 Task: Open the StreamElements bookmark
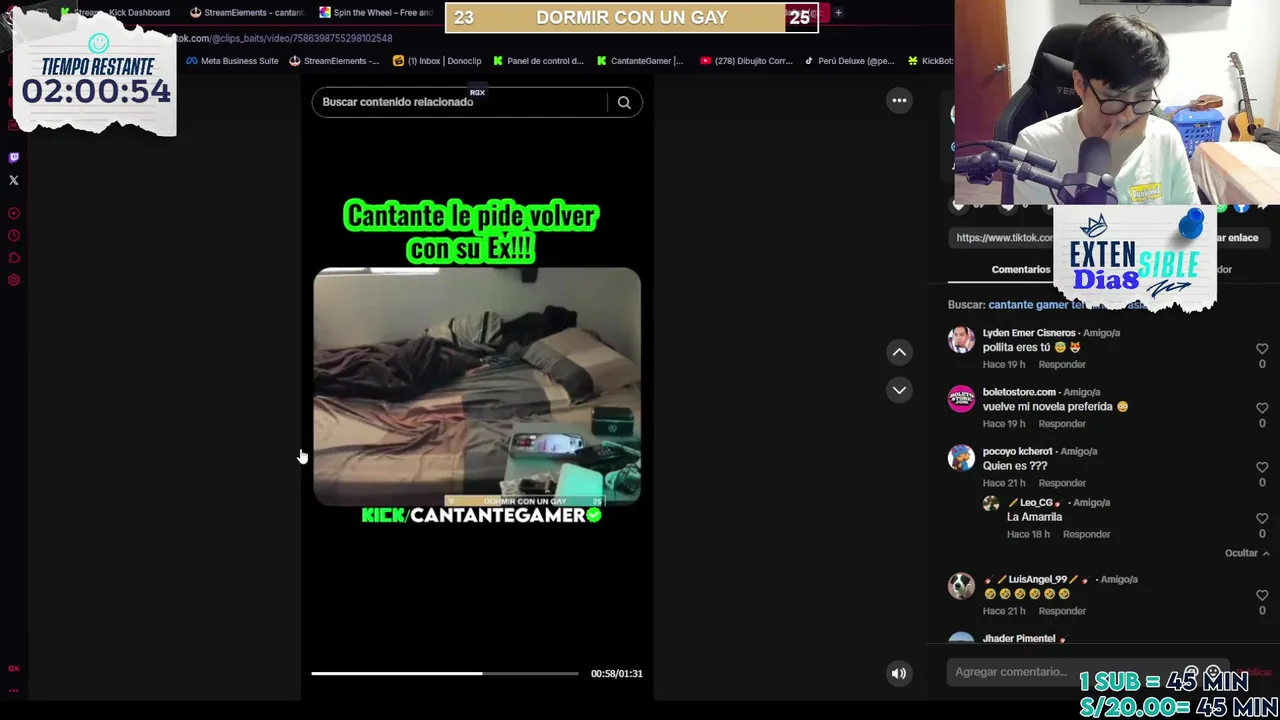pos(334,61)
